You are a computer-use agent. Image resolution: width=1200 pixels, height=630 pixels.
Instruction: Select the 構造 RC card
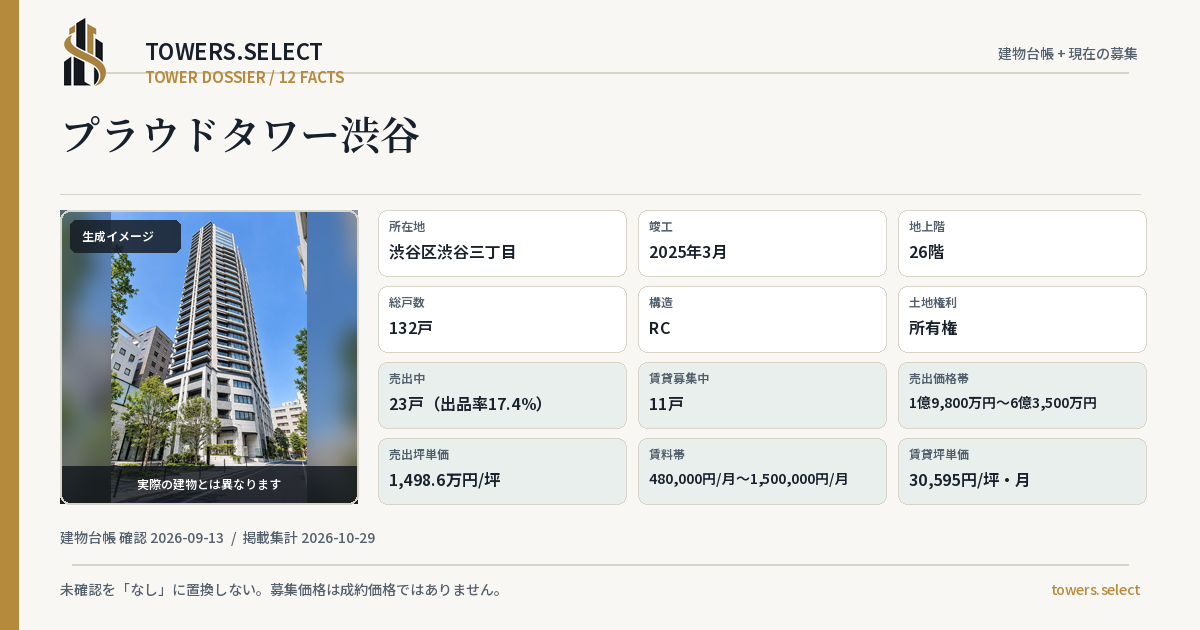(762, 319)
